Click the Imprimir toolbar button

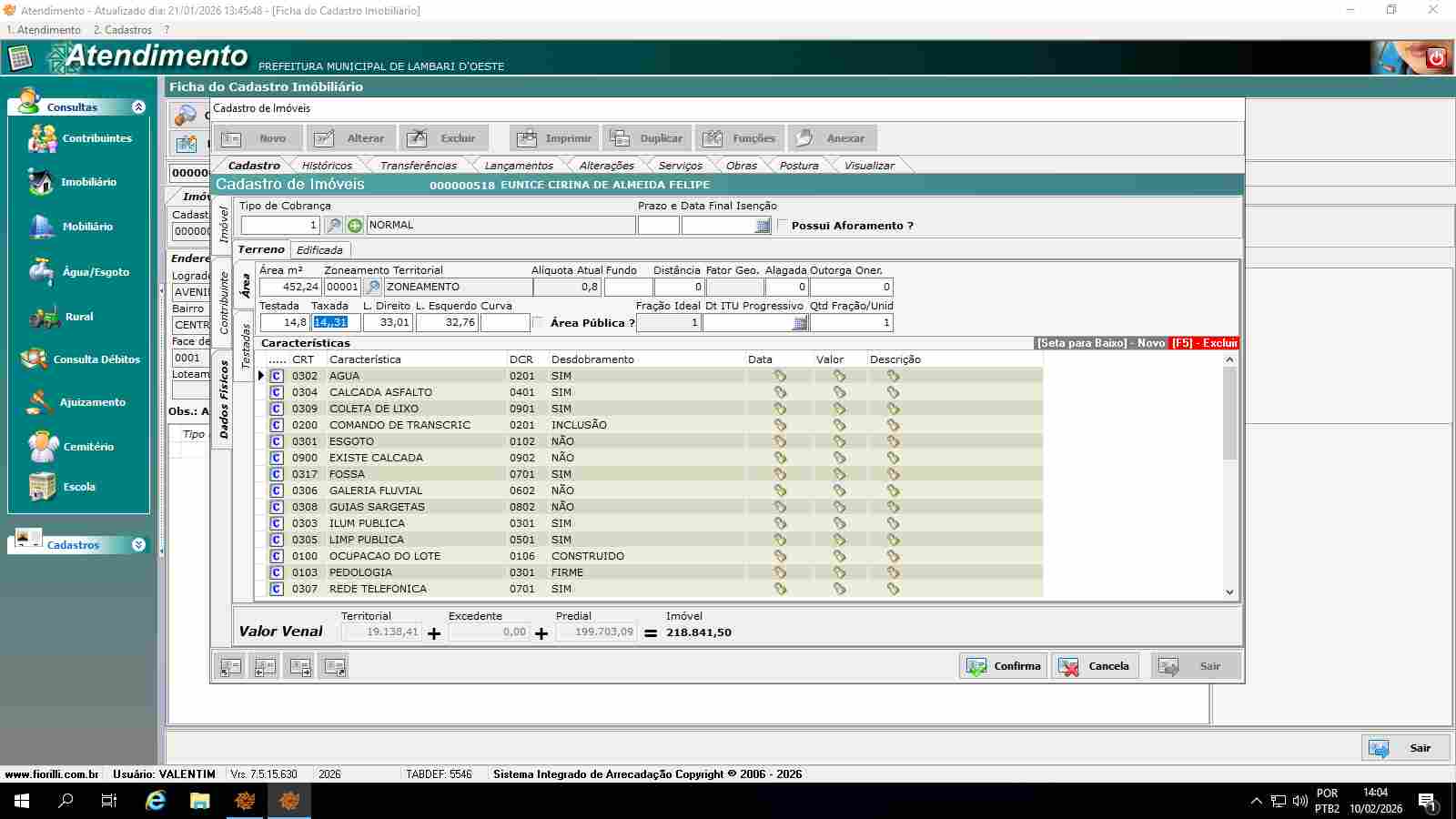(553, 138)
